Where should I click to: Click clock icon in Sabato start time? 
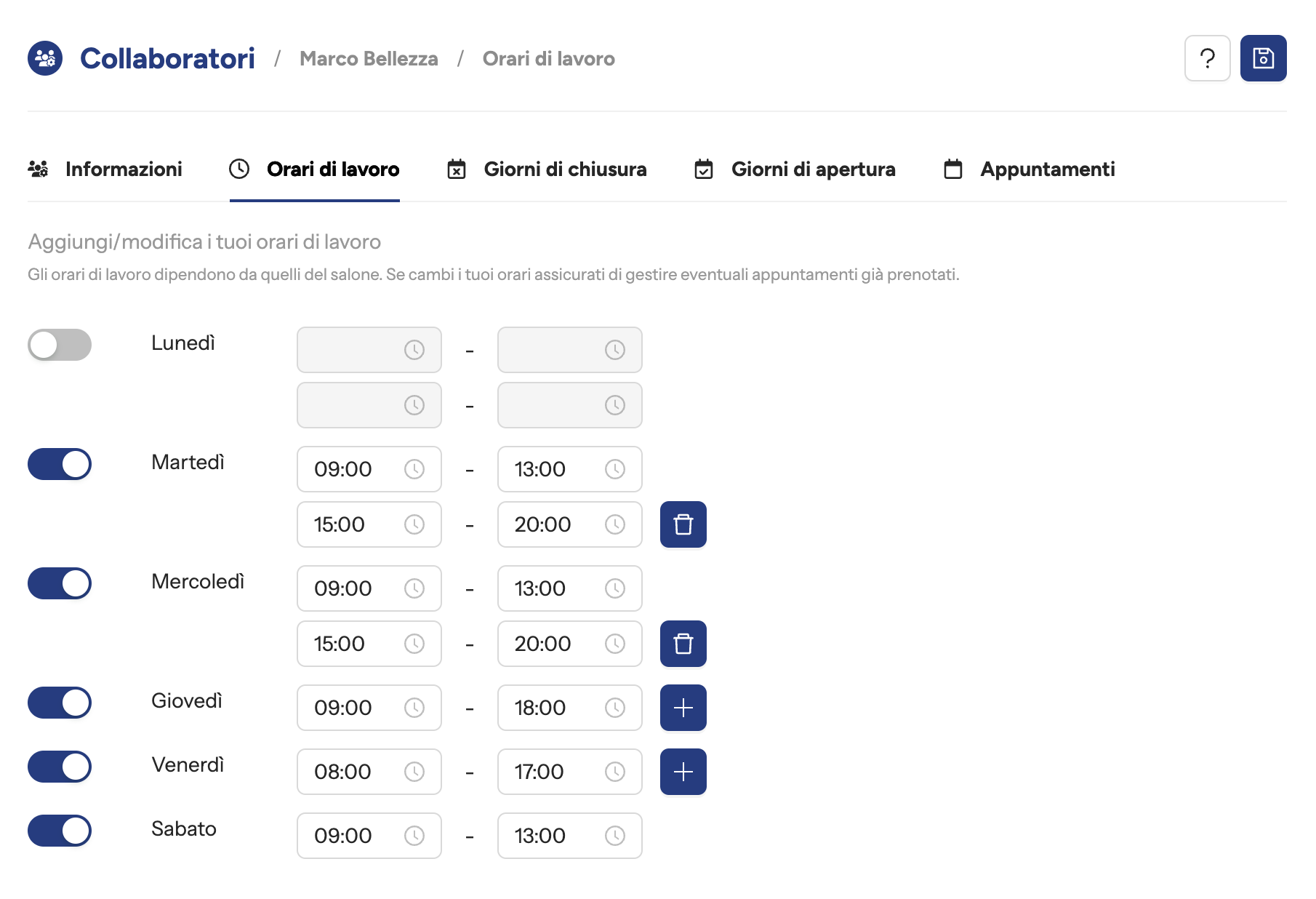[414, 836]
